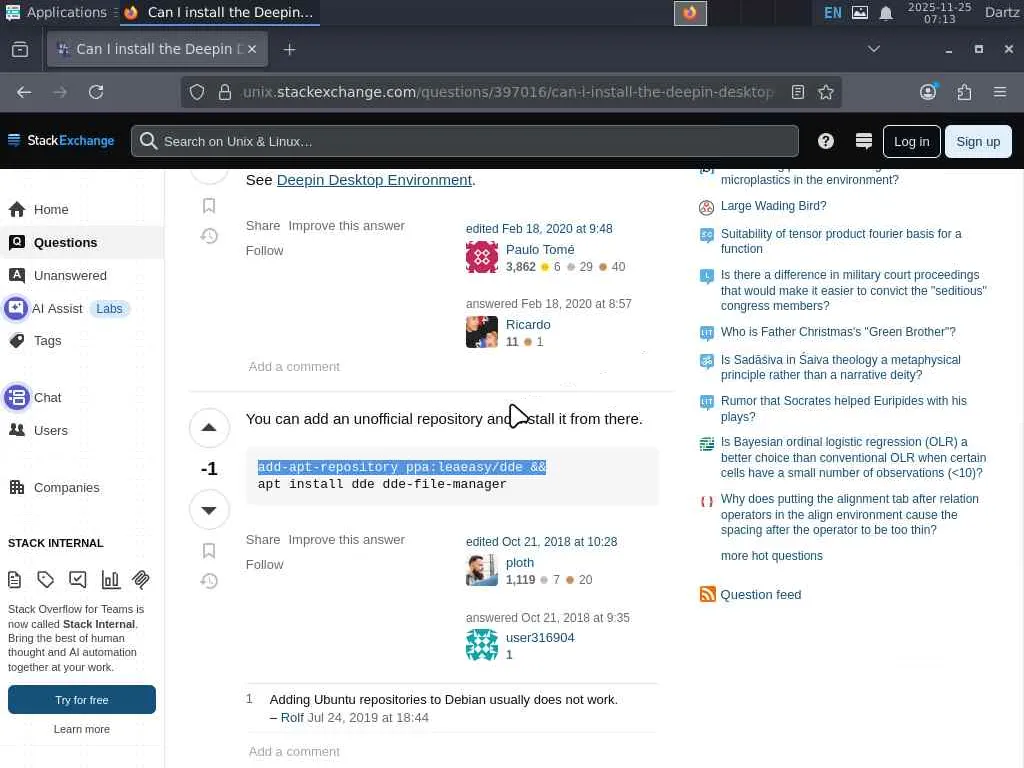Open Paulo Tomé's profile
Screen dimensions: 1024x768
pos(539,249)
